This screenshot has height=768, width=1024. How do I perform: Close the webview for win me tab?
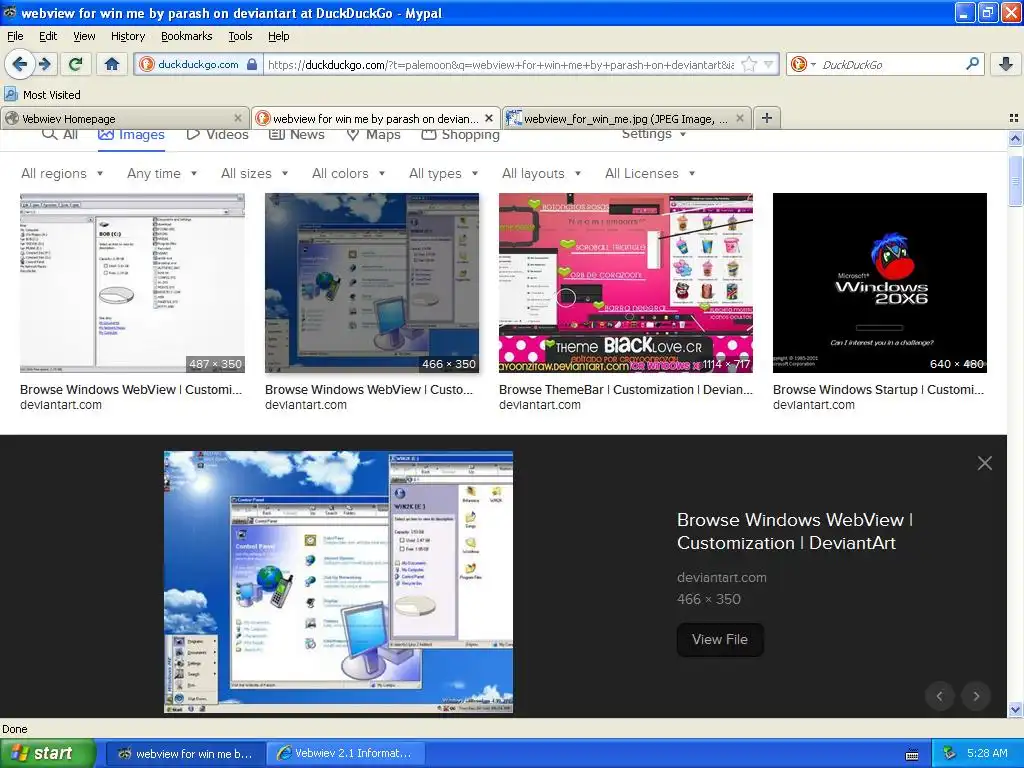point(489,118)
